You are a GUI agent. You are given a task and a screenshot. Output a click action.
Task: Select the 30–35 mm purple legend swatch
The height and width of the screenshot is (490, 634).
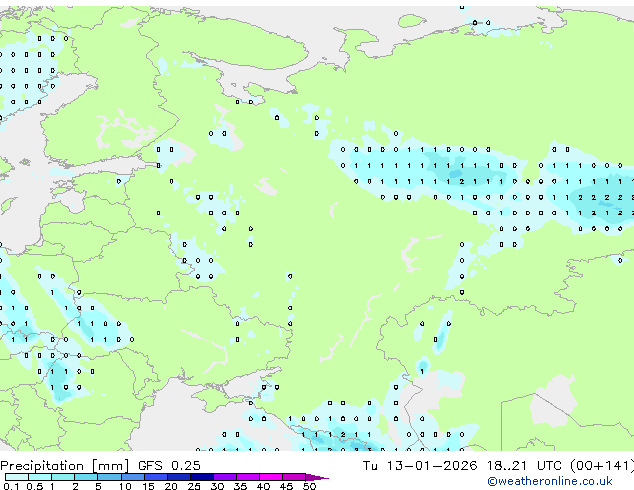[x=225, y=477]
